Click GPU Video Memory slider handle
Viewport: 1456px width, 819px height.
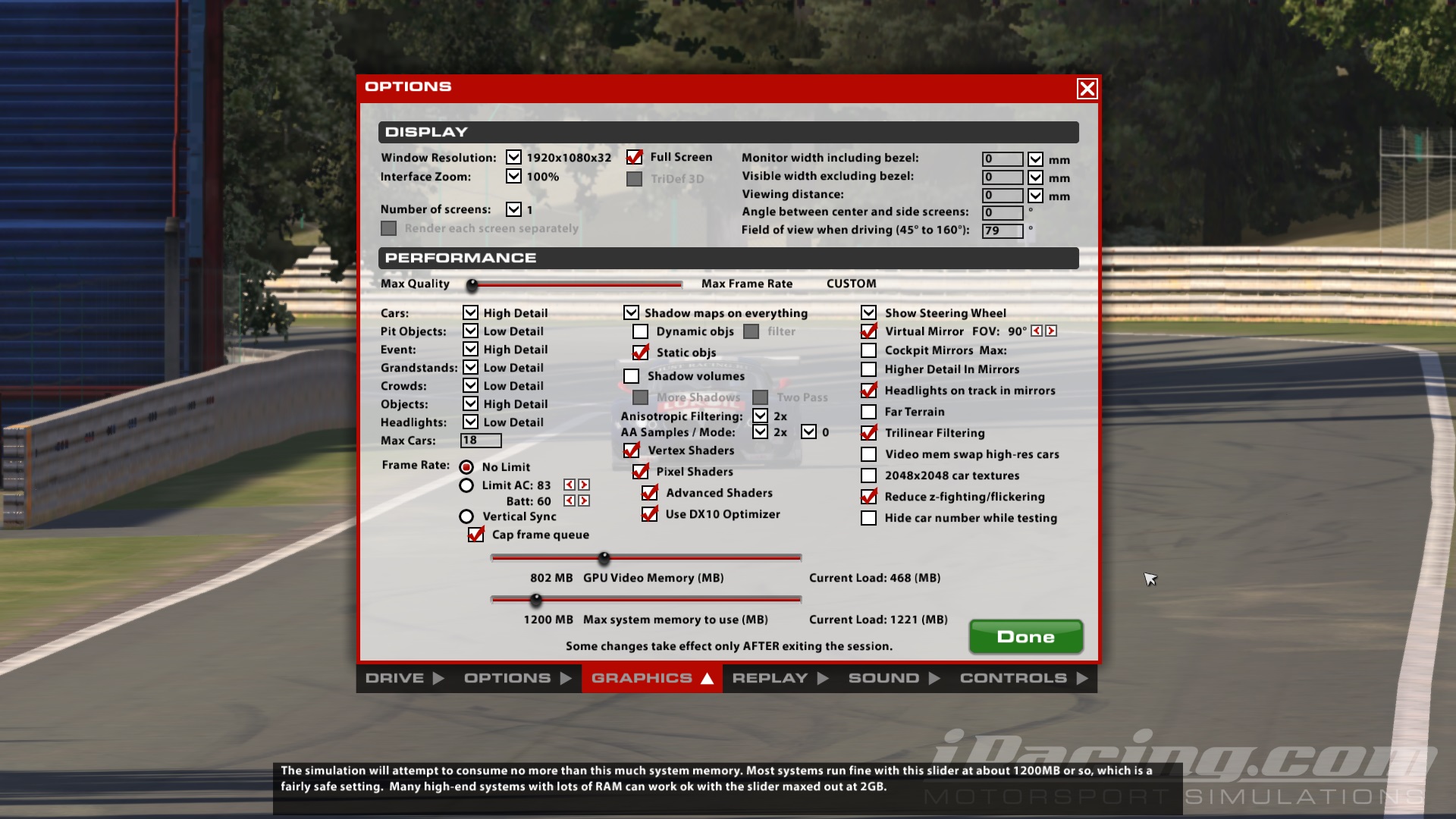pos(604,559)
